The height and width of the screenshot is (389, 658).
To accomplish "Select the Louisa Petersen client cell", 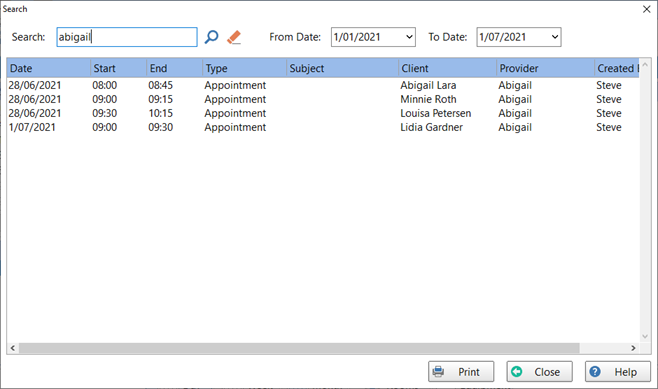I will 436,113.
